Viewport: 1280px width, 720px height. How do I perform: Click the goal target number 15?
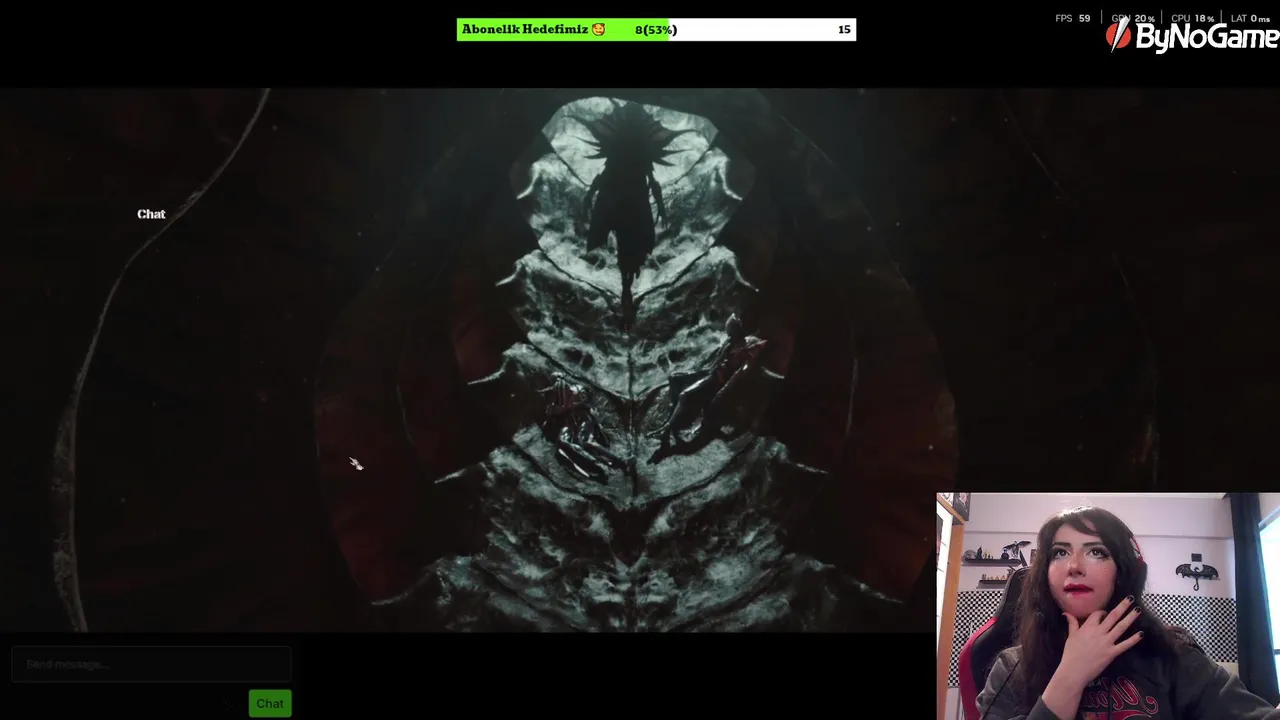(844, 30)
